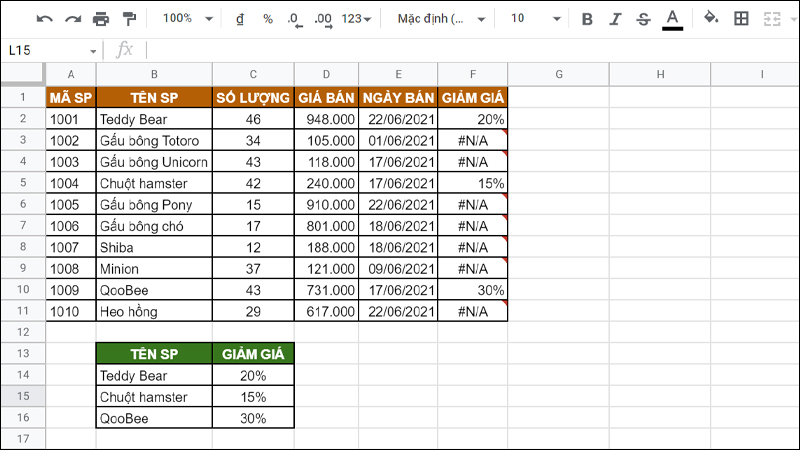Select column E header
Image resolution: width=800 pixels, height=450 pixels.
click(398, 74)
